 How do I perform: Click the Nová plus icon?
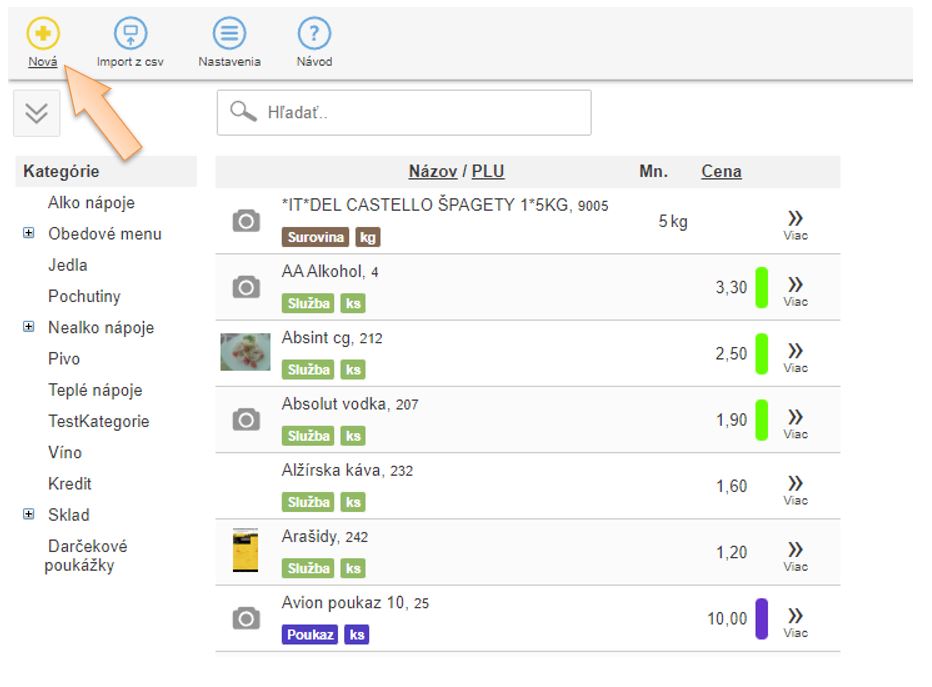(43, 34)
